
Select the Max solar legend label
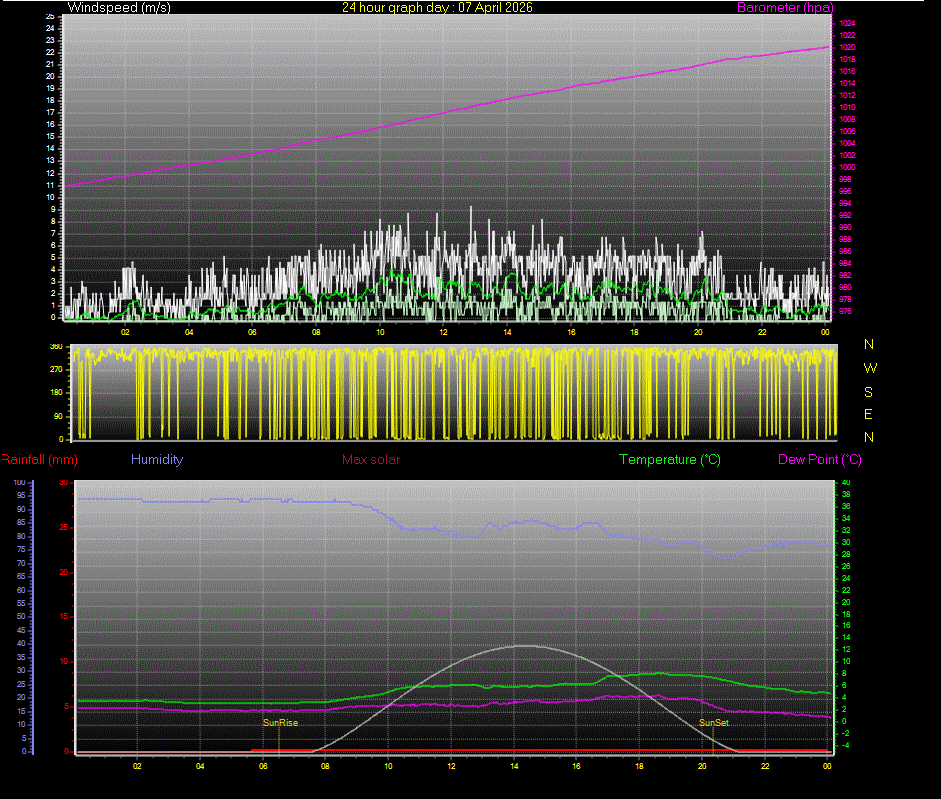(370, 459)
